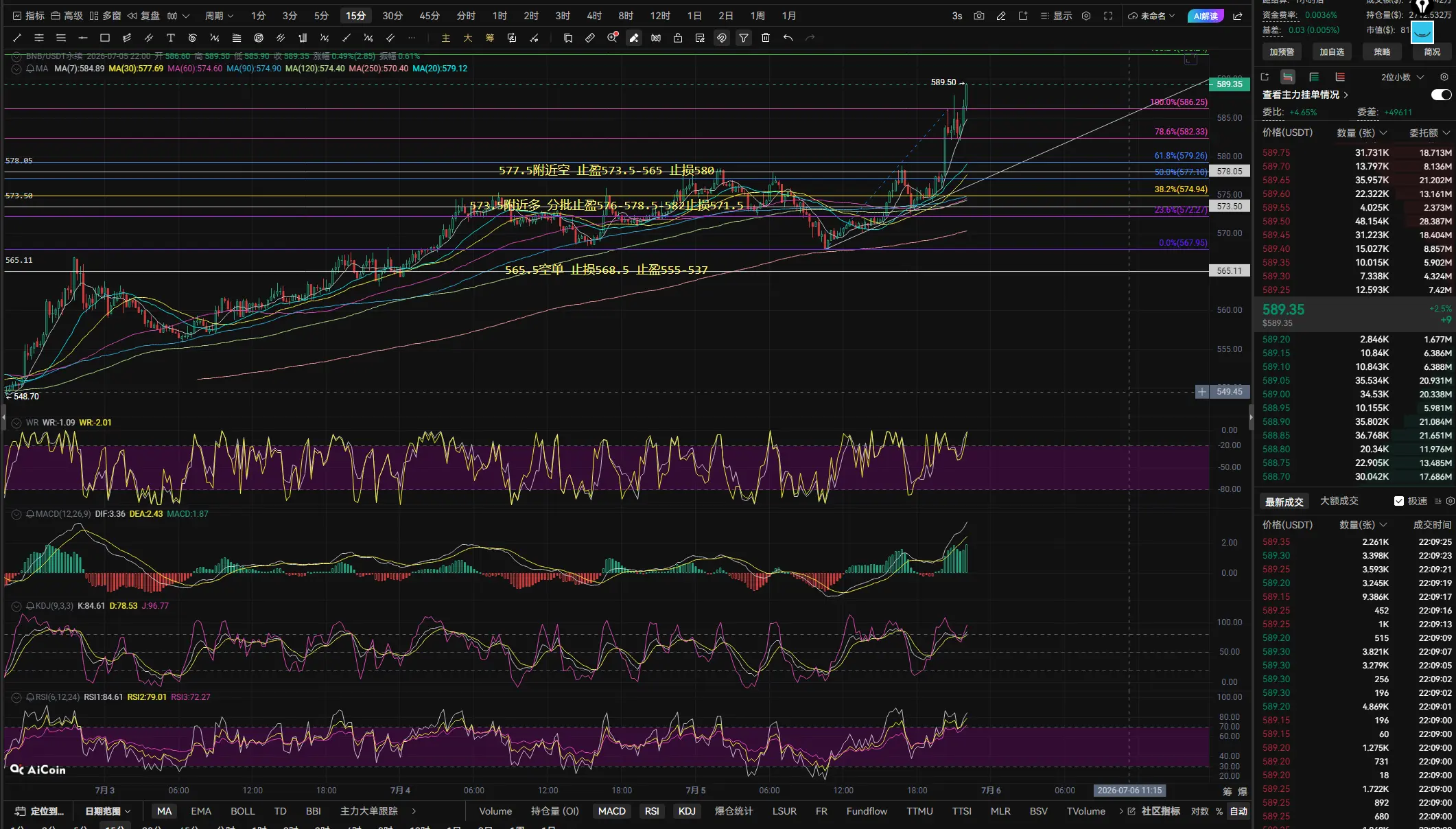
Task: Collapse the MA indicator legend circle
Action: (16, 69)
